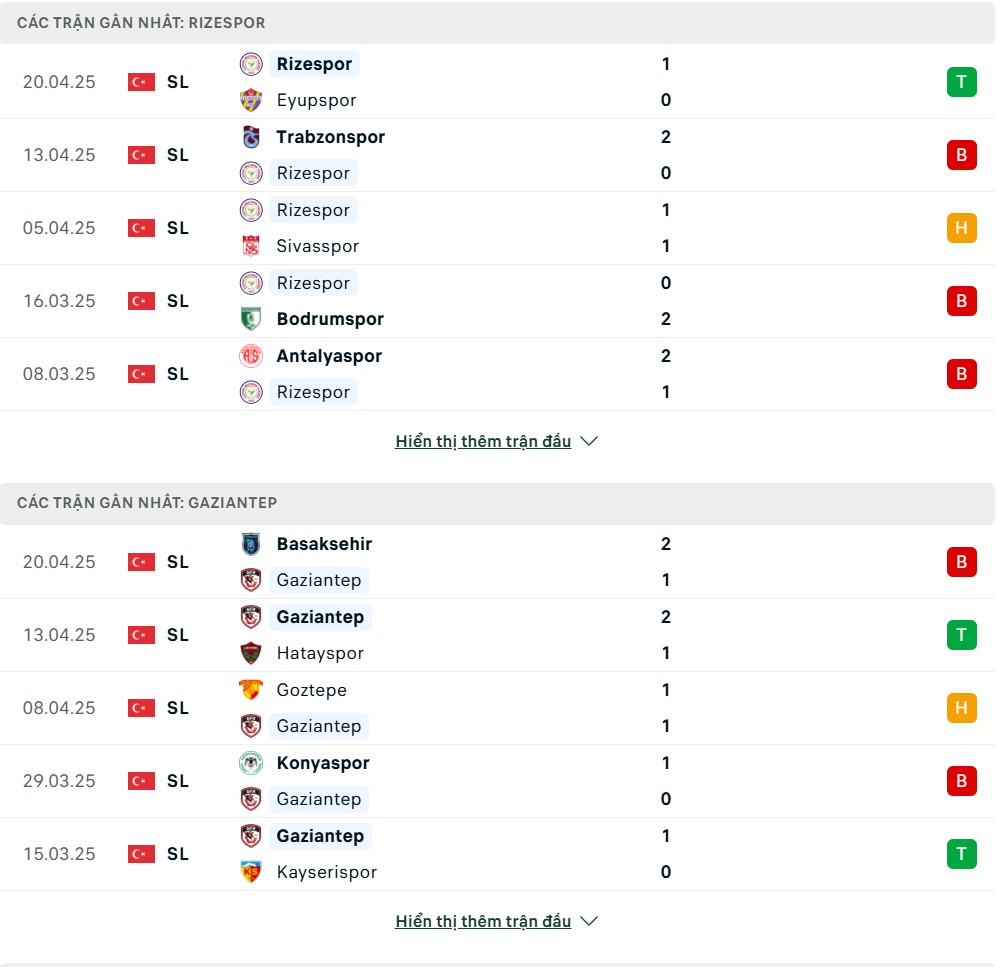Click the Goztepe club logo
Image resolution: width=999 pixels, height=967 pixels.
[x=251, y=690]
